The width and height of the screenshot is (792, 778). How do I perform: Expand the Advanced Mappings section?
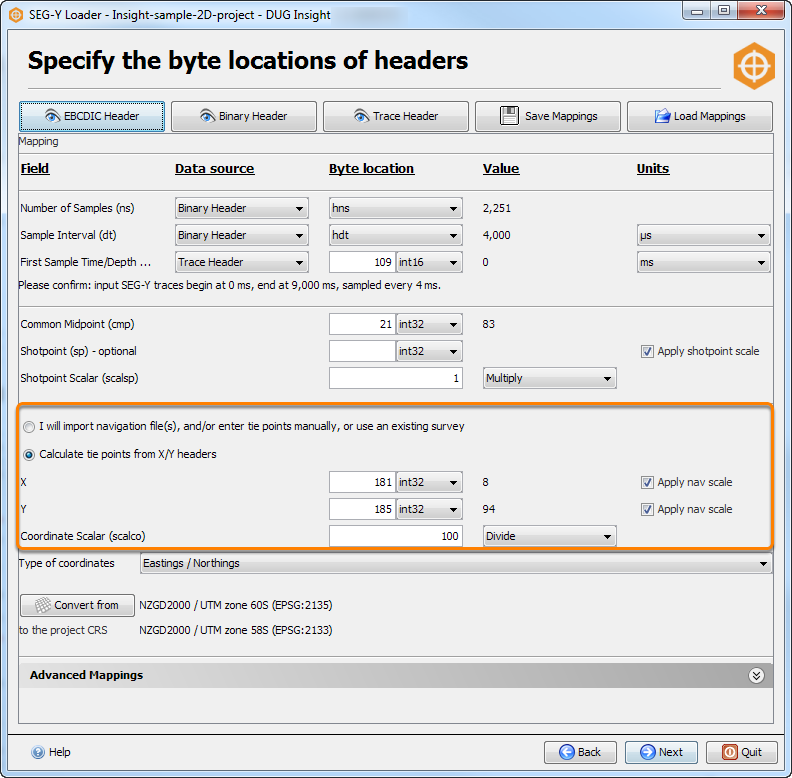pos(756,675)
